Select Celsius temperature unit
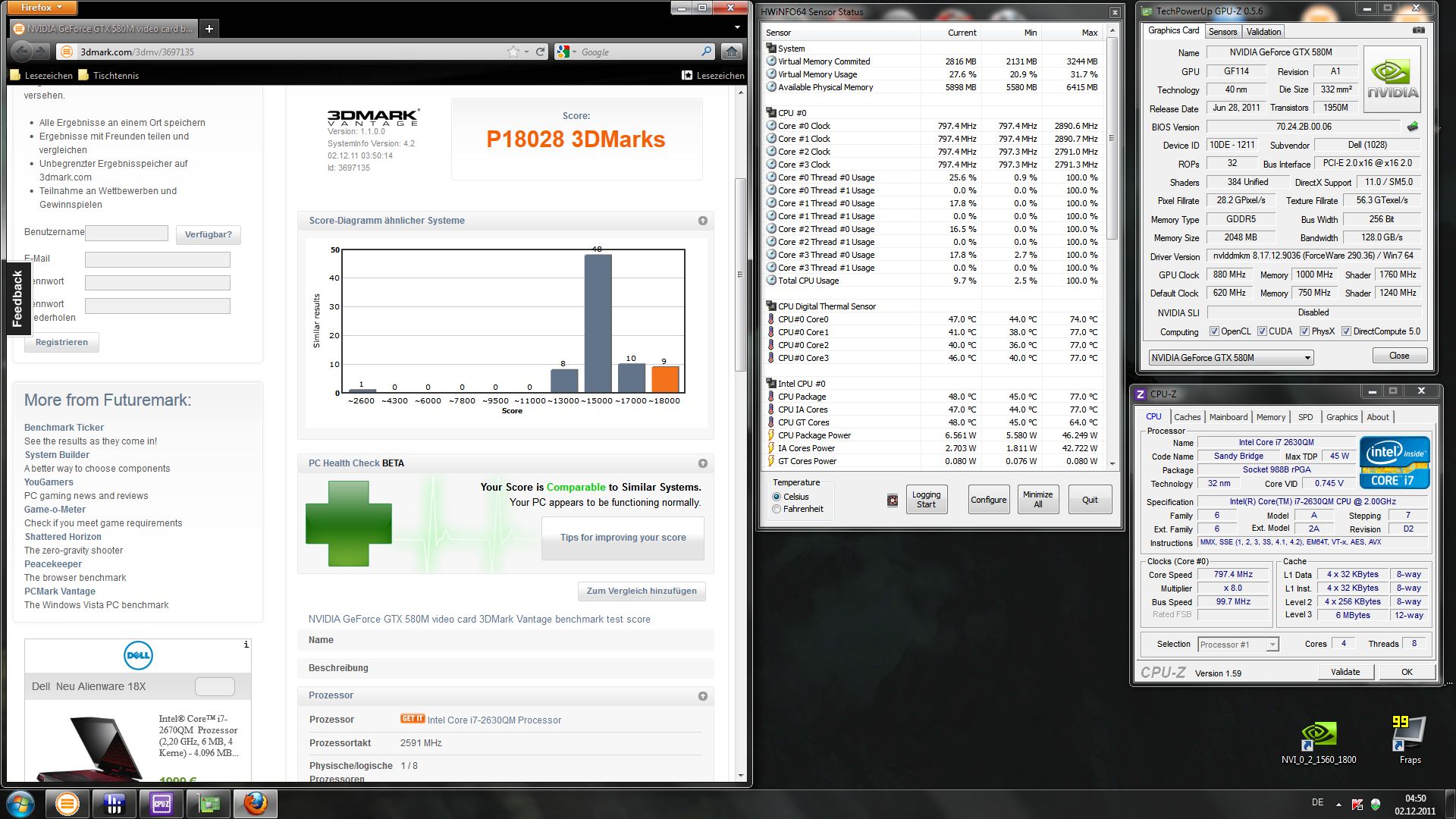The height and width of the screenshot is (819, 1456). pyautogui.click(x=777, y=497)
